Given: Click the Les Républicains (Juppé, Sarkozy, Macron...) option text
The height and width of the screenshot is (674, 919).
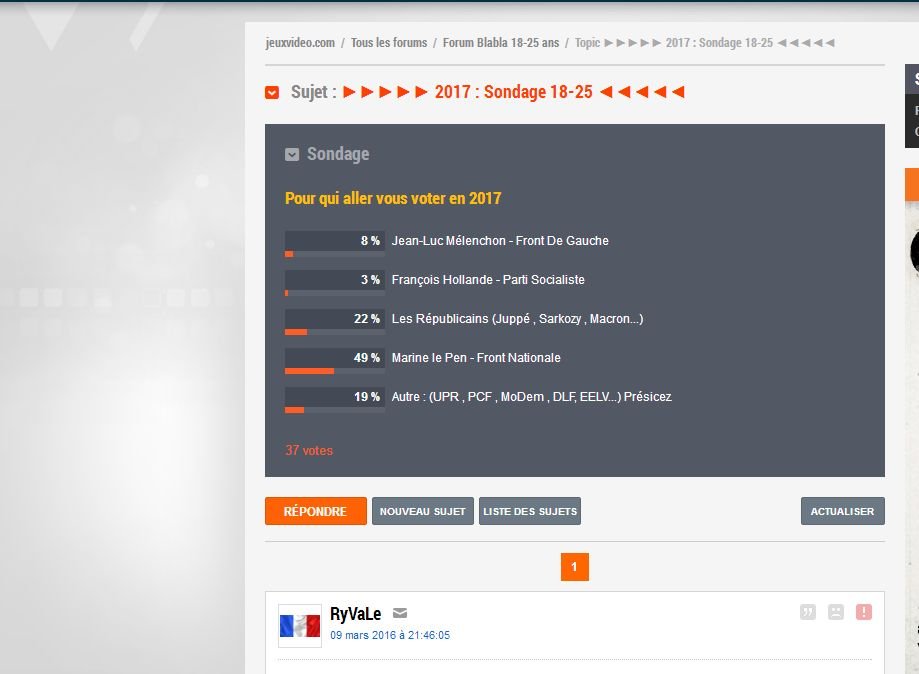Looking at the screenshot, I should point(518,319).
